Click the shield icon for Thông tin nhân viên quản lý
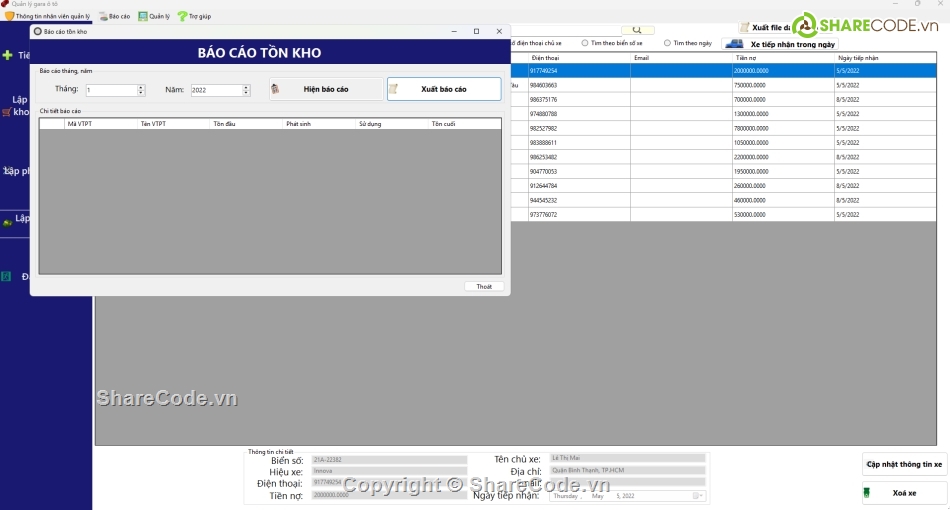Viewport: 950px width, 510px height. [9, 16]
